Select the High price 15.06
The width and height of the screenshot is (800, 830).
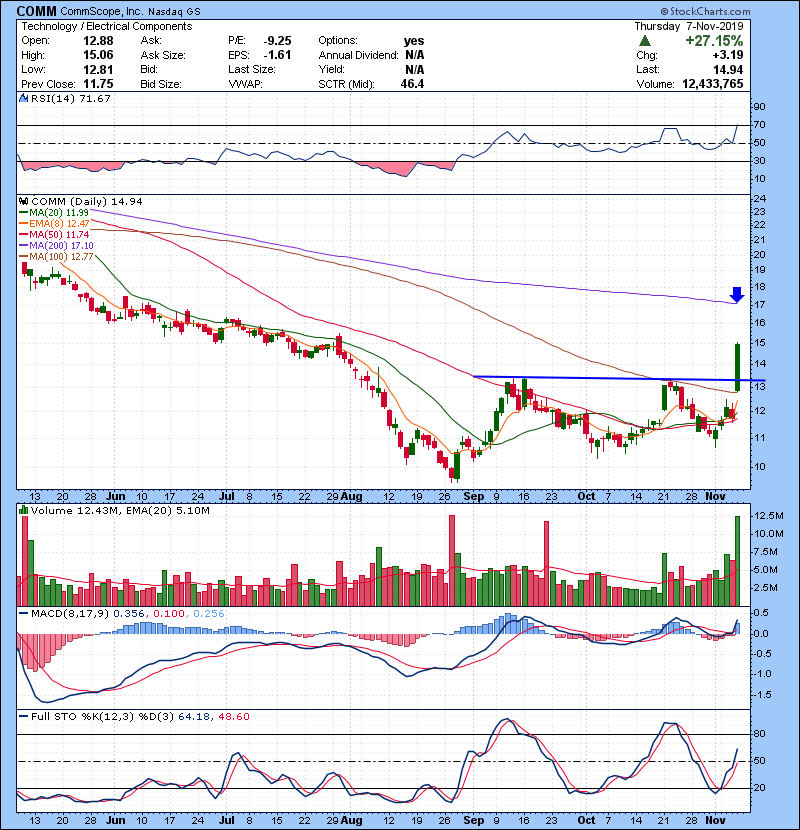pos(98,55)
